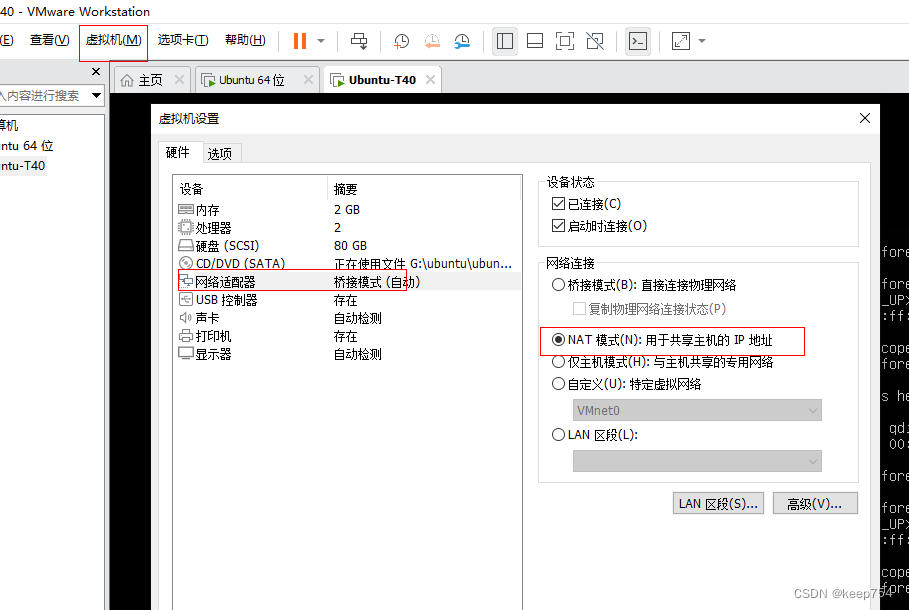Open the 帮助(H) menu
909x610 pixels.
coord(245,40)
